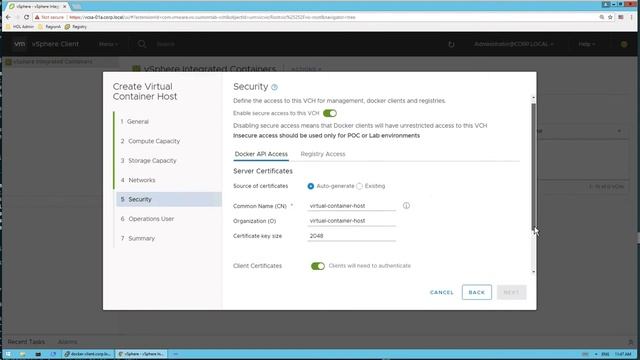640x360 pixels.
Task: Open the Windows Start button
Action: [x=8, y=354]
